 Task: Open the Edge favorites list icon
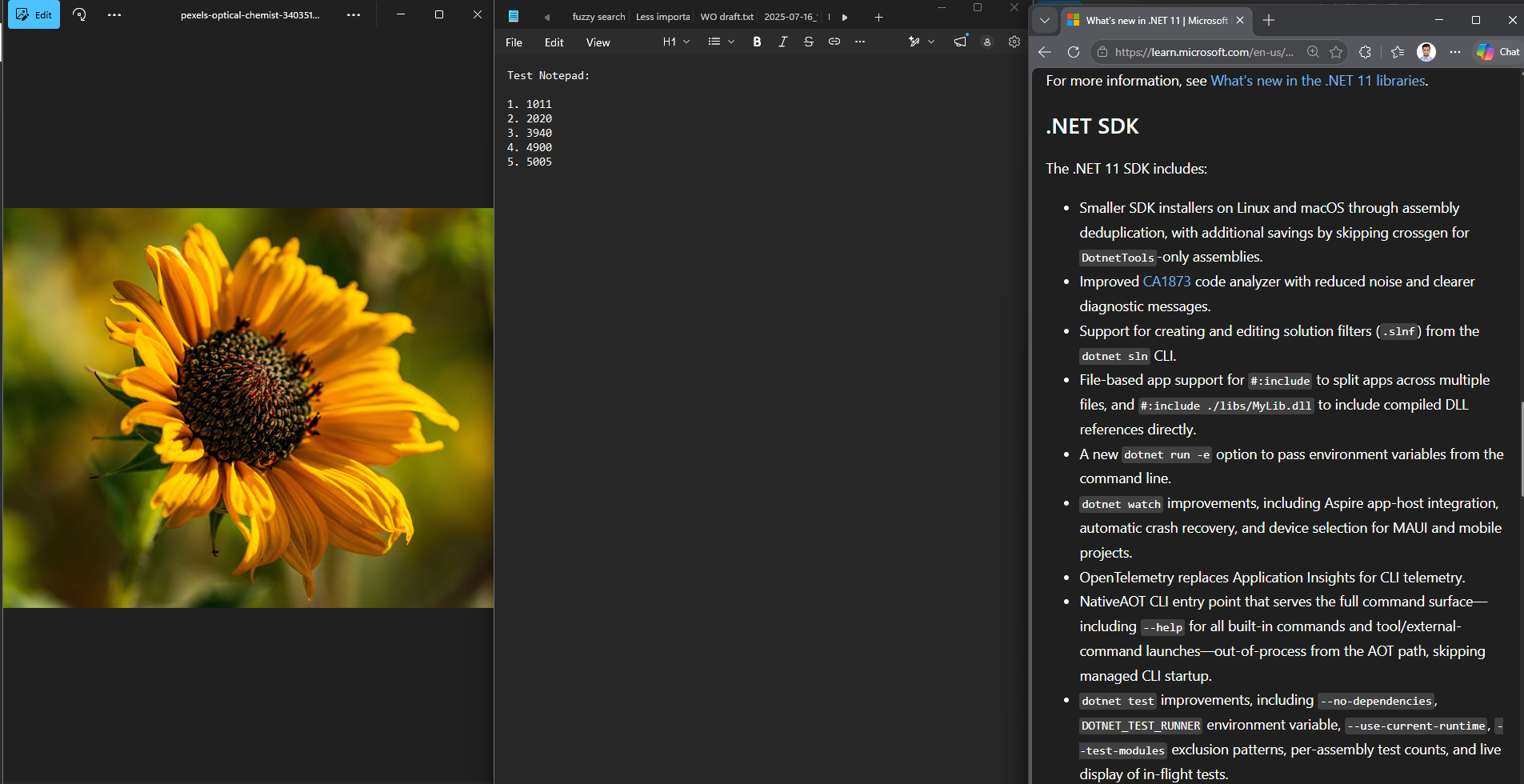tap(1398, 52)
